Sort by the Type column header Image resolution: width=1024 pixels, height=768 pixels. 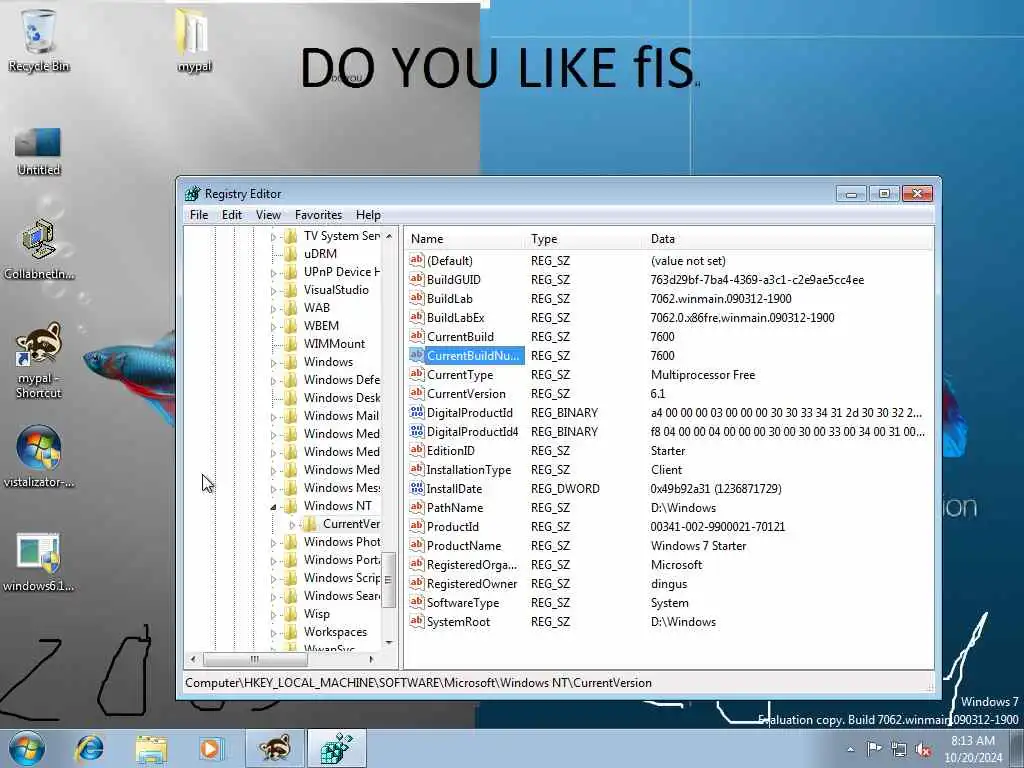(584, 238)
